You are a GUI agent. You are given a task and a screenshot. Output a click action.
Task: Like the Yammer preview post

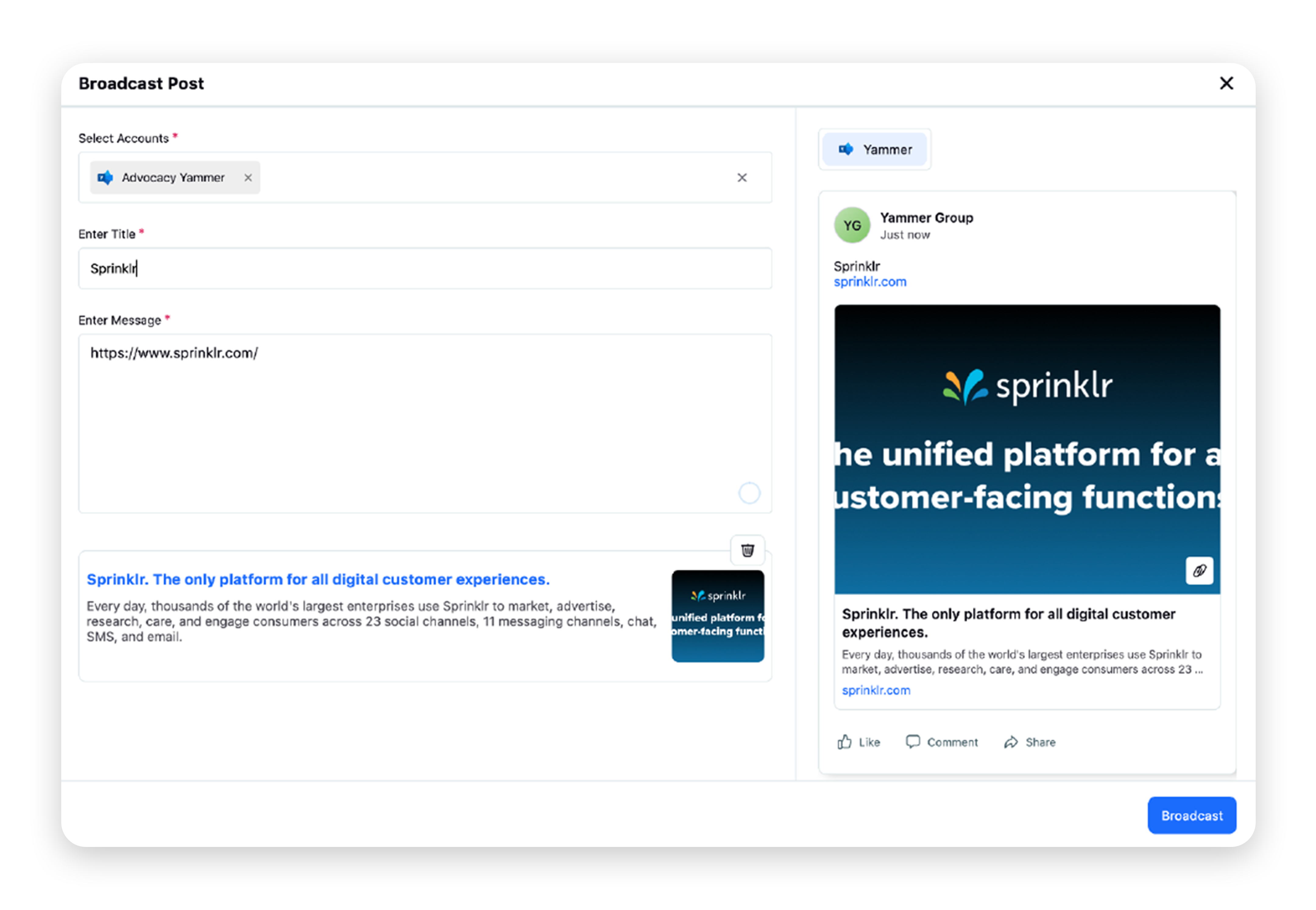click(x=858, y=742)
